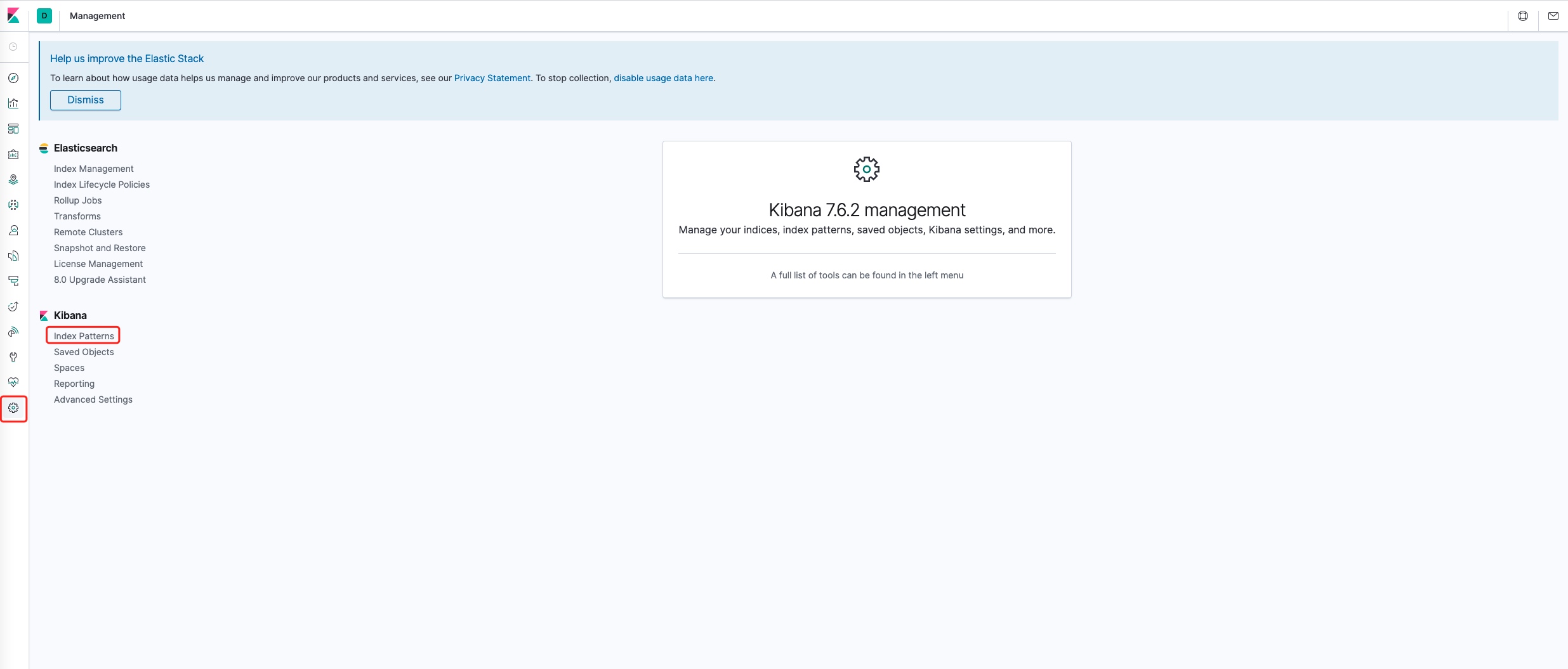Screen dimensions: 1568x669
Task: Open the recently viewed clock icon
Action: coord(13,47)
